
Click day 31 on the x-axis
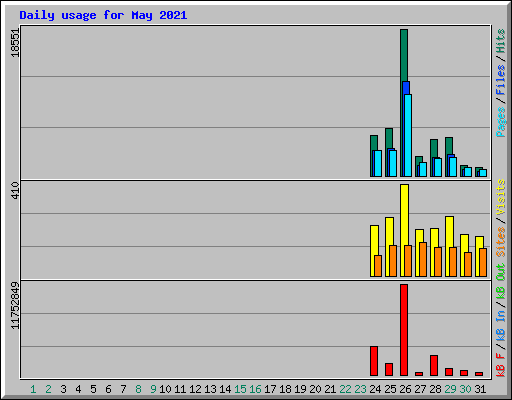pyautogui.click(x=480, y=389)
